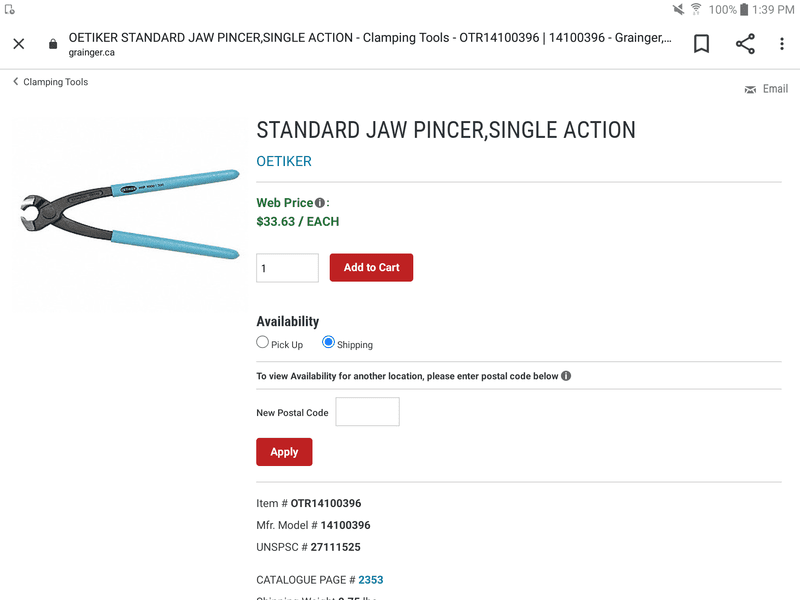Go back to Clamping Tools category
800x600 pixels.
pos(56,82)
